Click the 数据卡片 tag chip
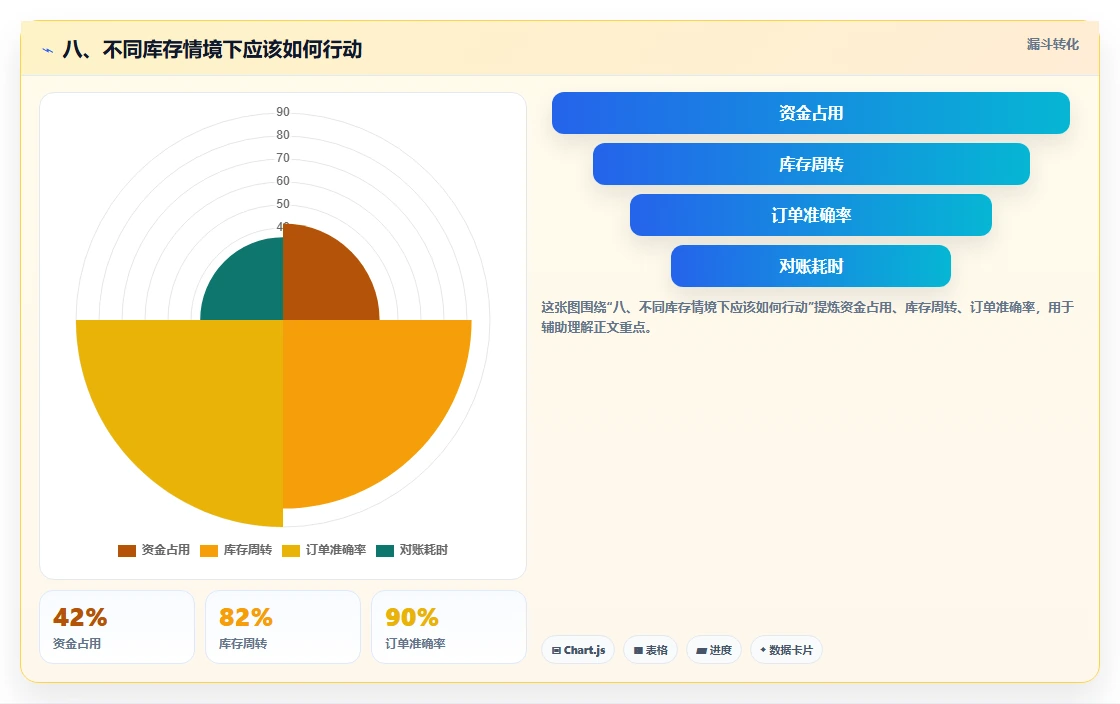1120x704 pixels. tap(786, 650)
